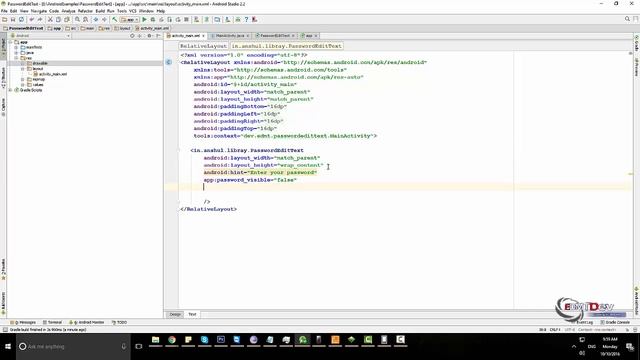Expand the values folder node
The width and height of the screenshot is (640, 360).
coord(23,84)
